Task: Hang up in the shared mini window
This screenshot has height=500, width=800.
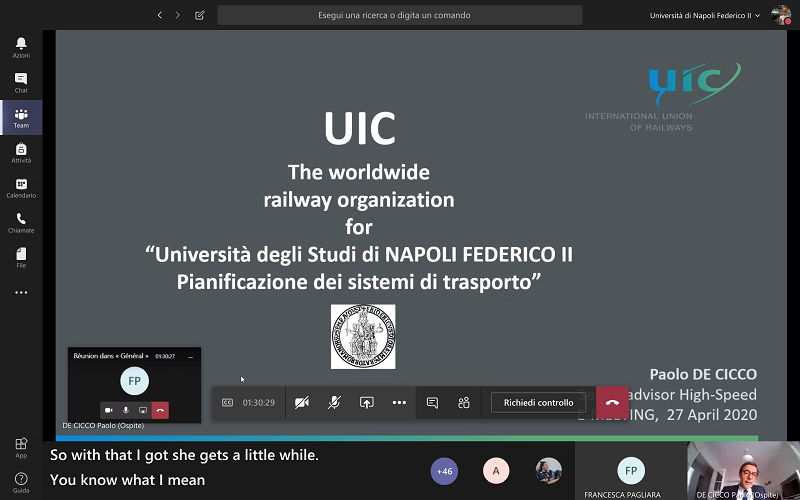Action: pos(160,410)
